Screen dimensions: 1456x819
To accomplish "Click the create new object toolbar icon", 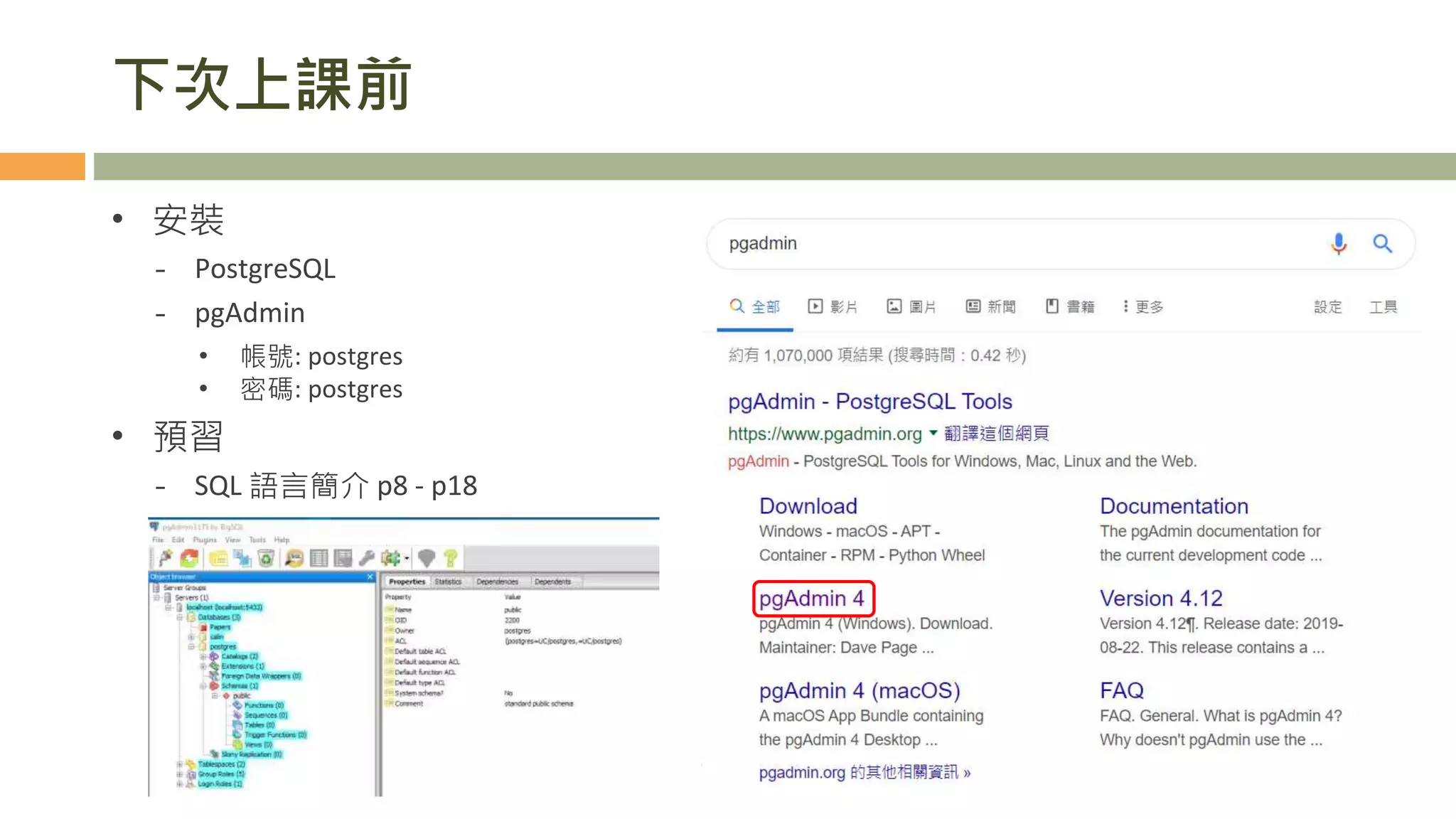I will tap(242, 558).
